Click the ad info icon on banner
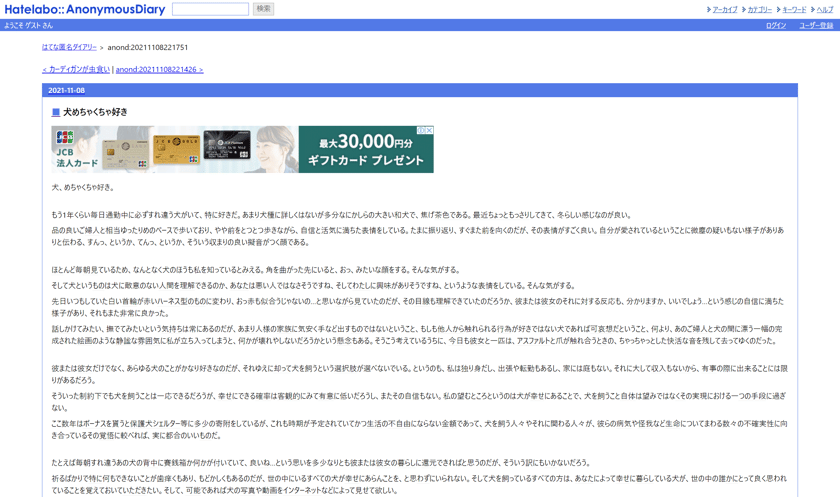Screen dimensions: 840x497 (x=421, y=130)
